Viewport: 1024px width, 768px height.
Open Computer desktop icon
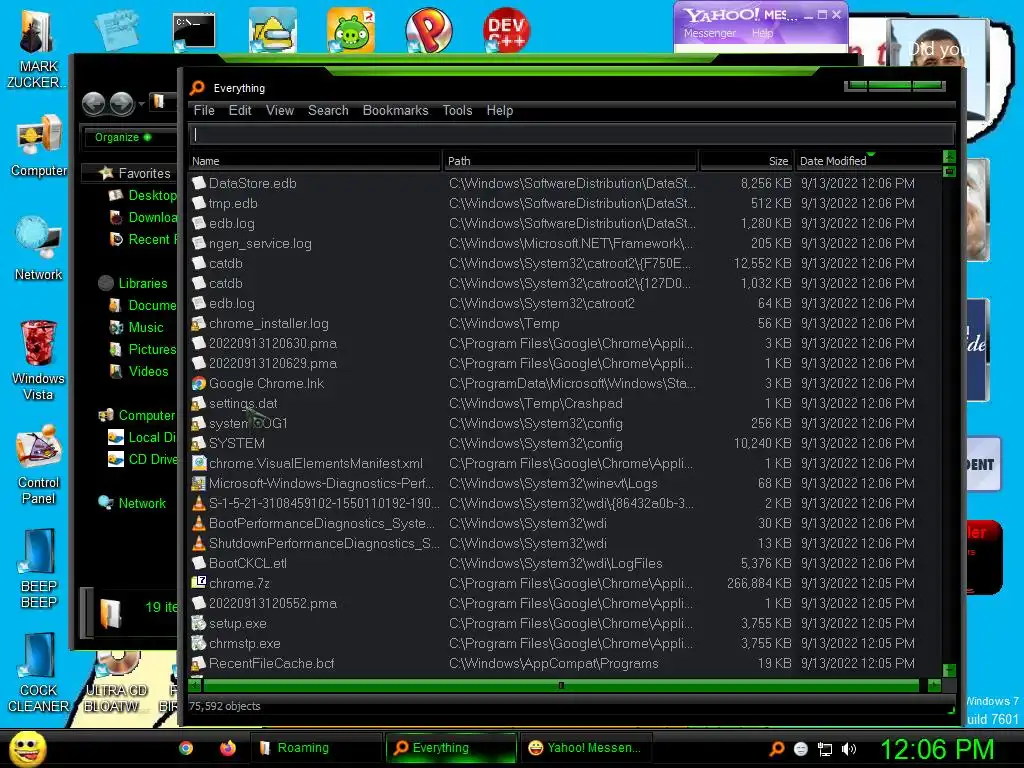[39, 145]
